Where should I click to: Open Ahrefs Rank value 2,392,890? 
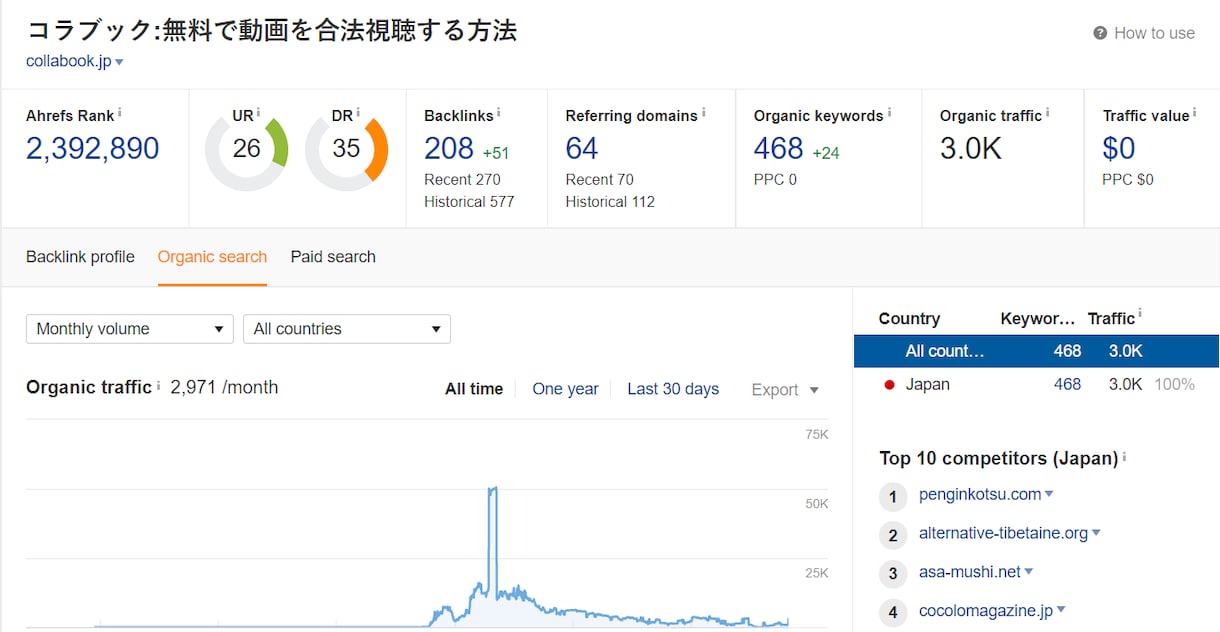93,149
